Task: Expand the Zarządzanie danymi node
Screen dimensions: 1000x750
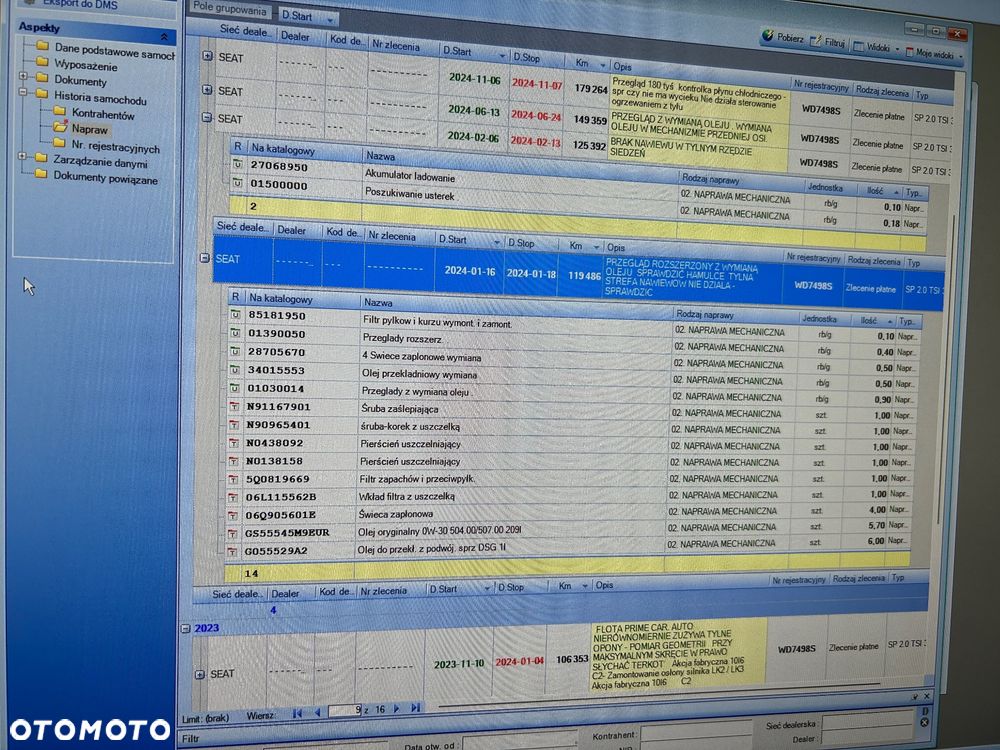Action: pyautogui.click(x=24, y=156)
